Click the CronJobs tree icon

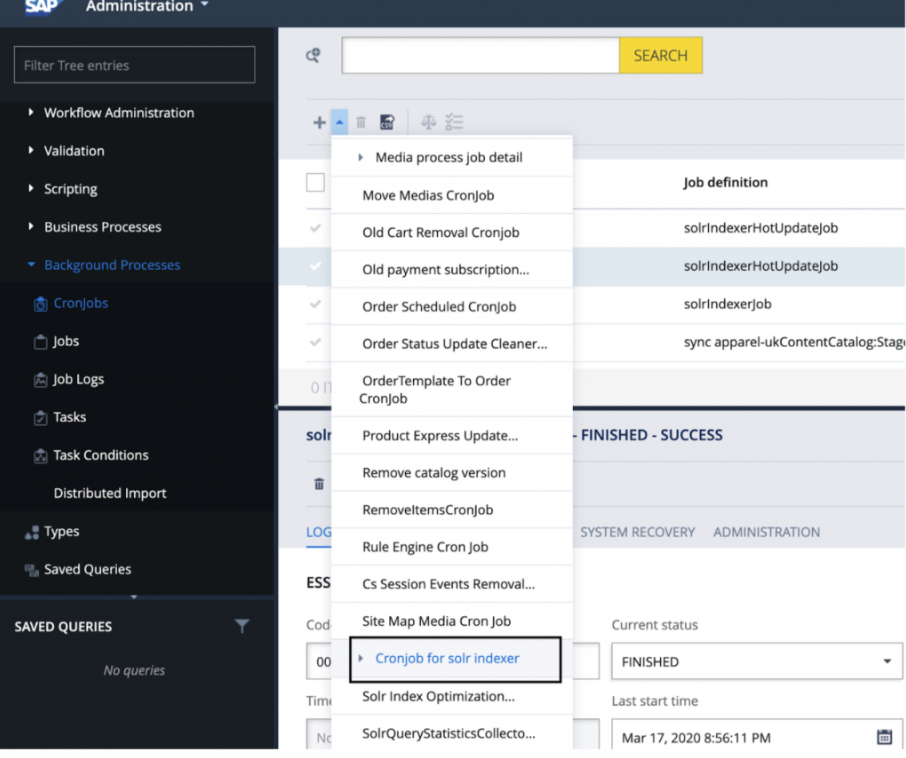(x=40, y=303)
